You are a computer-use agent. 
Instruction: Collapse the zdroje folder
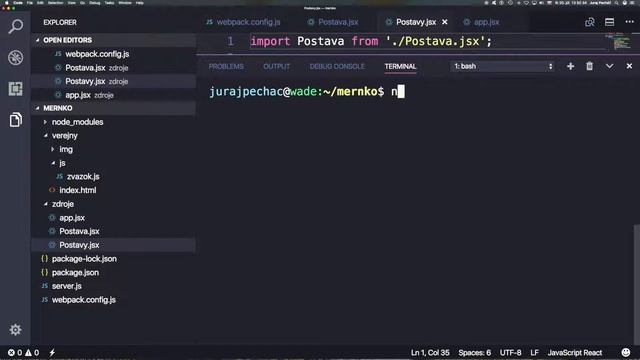coord(45,204)
